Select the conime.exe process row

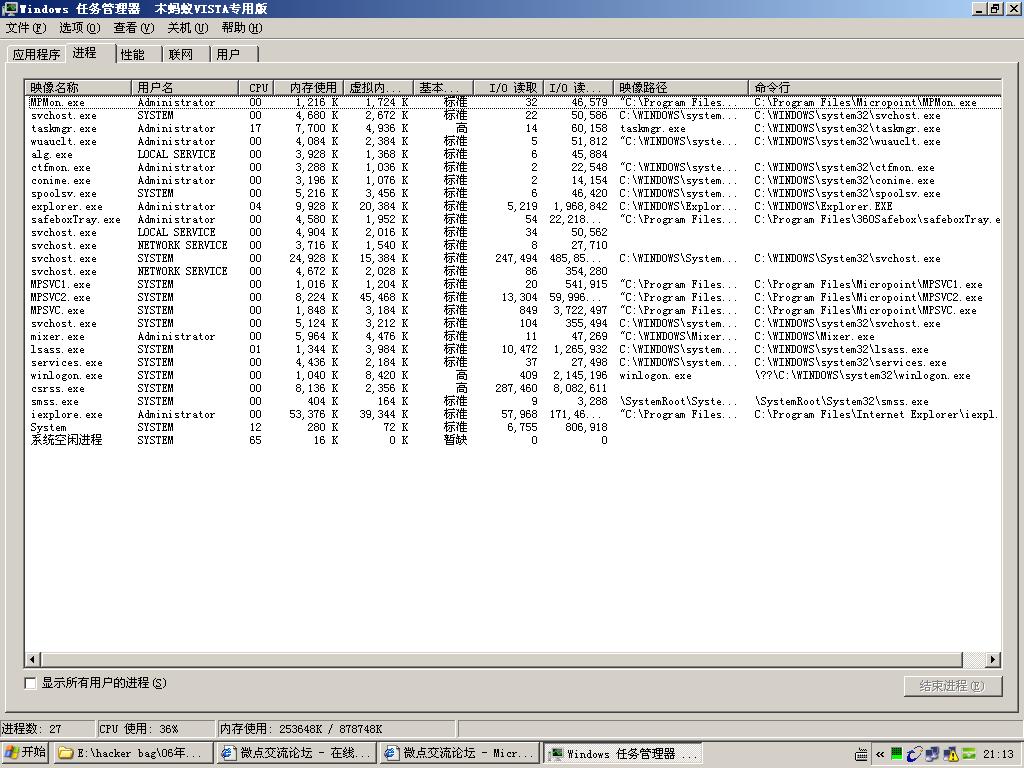pos(513,181)
